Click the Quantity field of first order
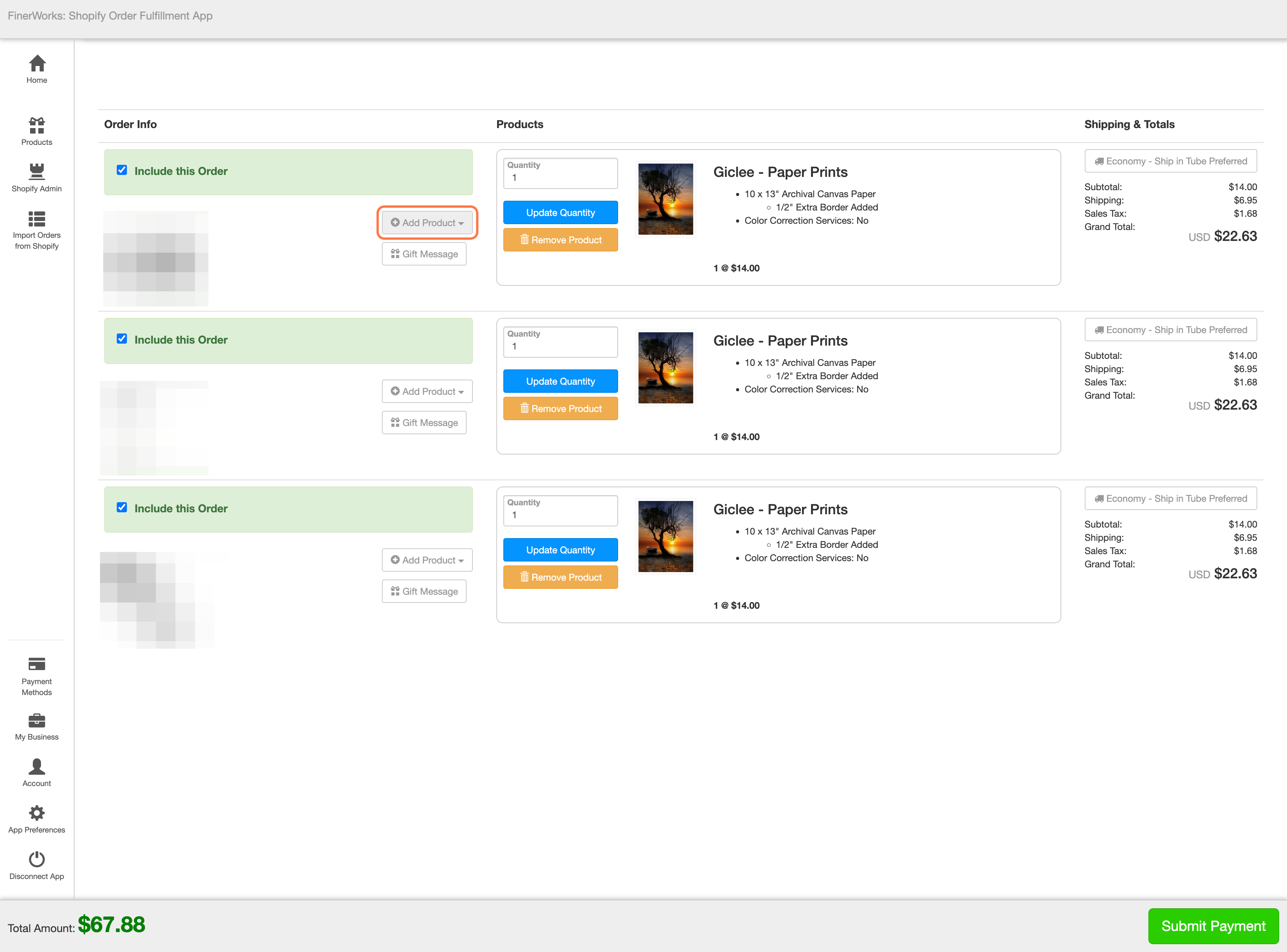 [561, 173]
